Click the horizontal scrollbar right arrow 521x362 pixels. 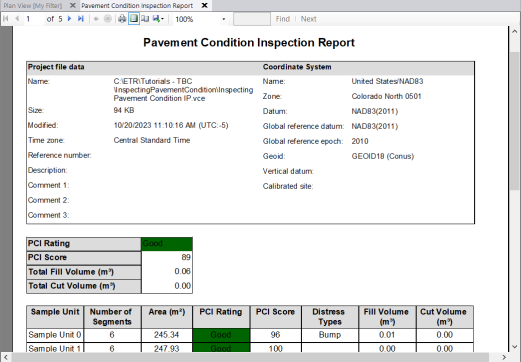coord(504,357)
